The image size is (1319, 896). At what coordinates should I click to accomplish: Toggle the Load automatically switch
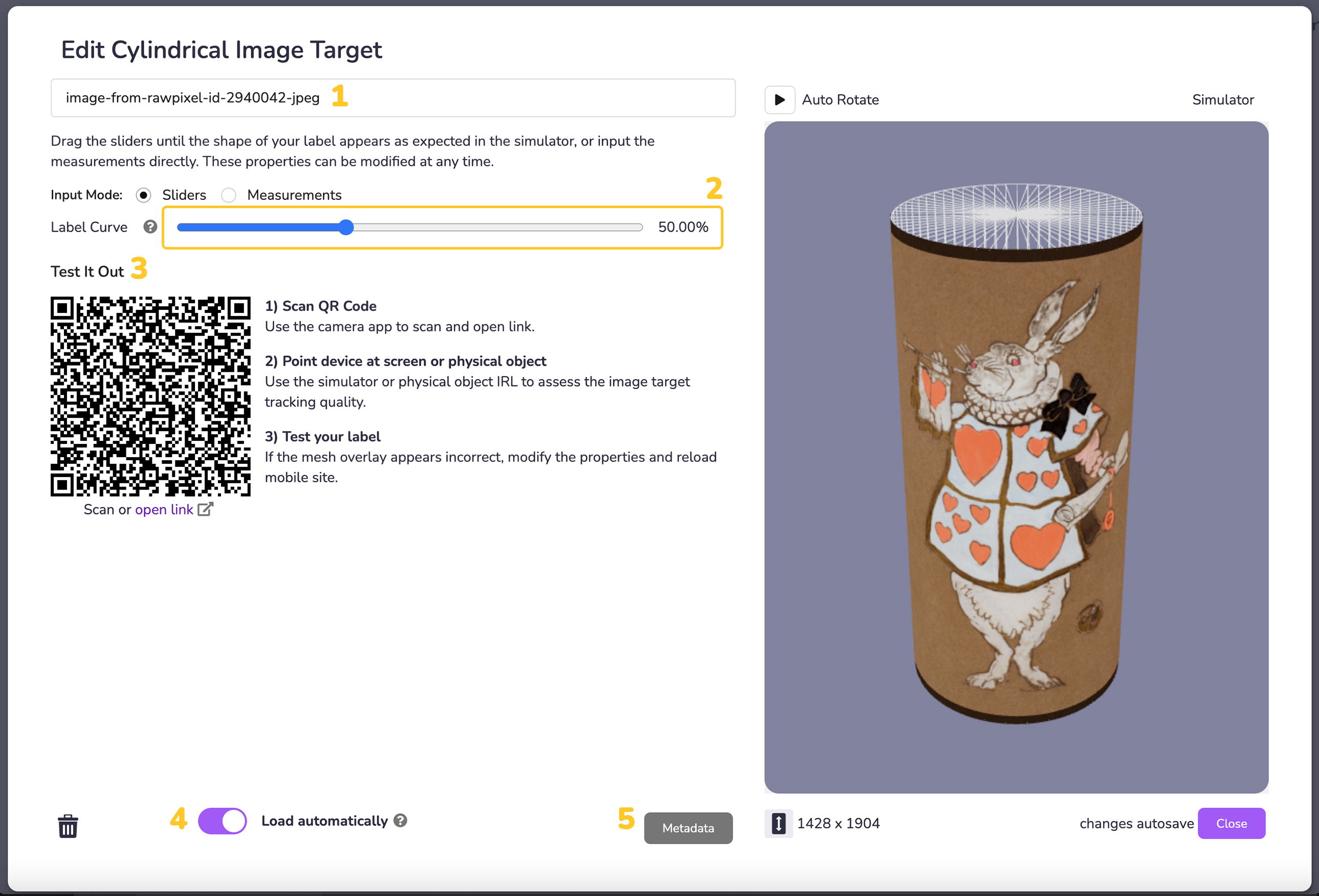click(222, 820)
